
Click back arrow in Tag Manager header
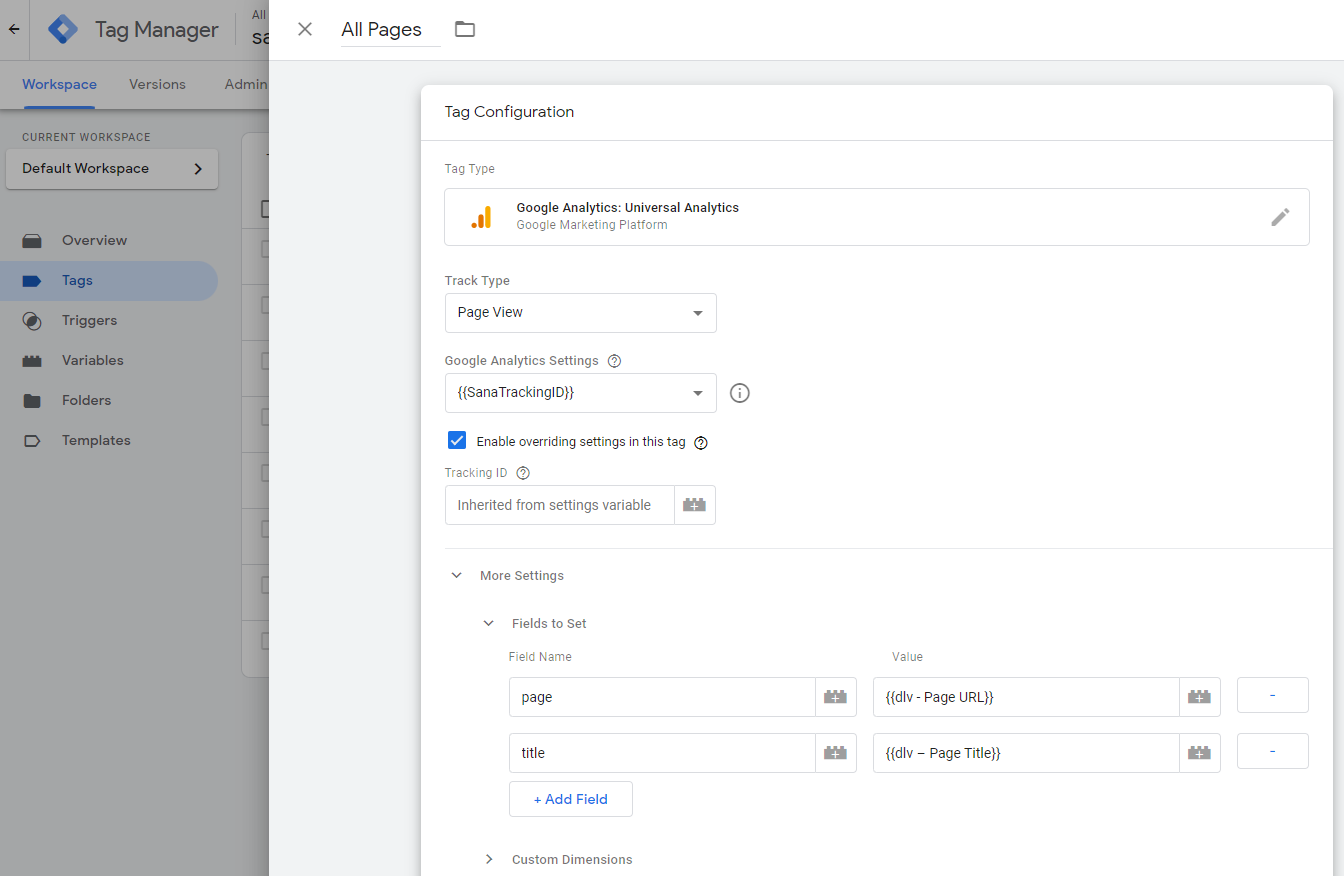point(14,29)
